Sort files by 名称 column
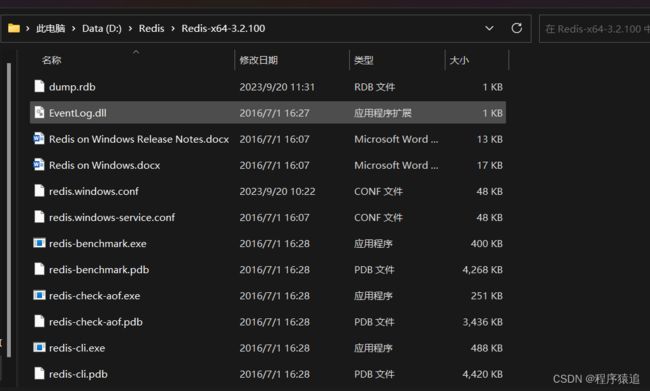 tap(51, 60)
